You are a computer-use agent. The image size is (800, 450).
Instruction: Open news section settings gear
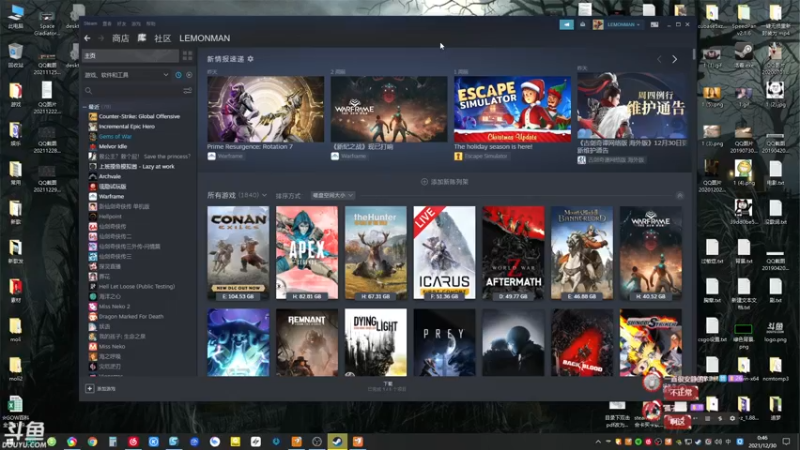coord(251,59)
